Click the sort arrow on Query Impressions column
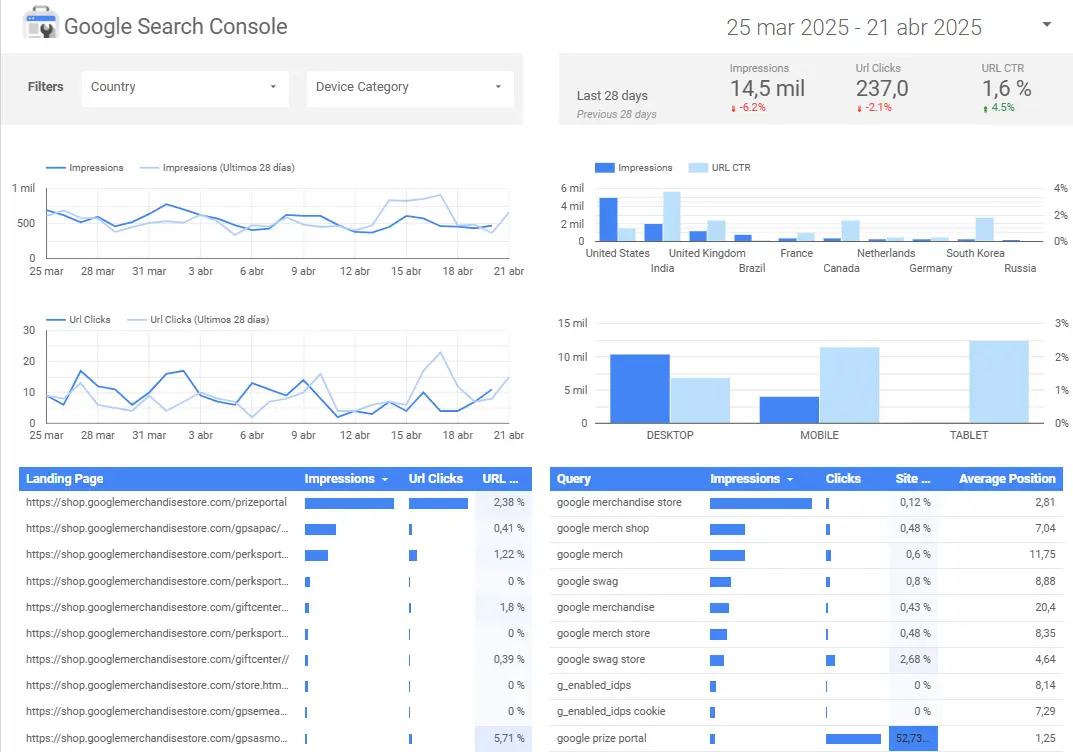This screenshot has height=752, width=1073. point(790,480)
